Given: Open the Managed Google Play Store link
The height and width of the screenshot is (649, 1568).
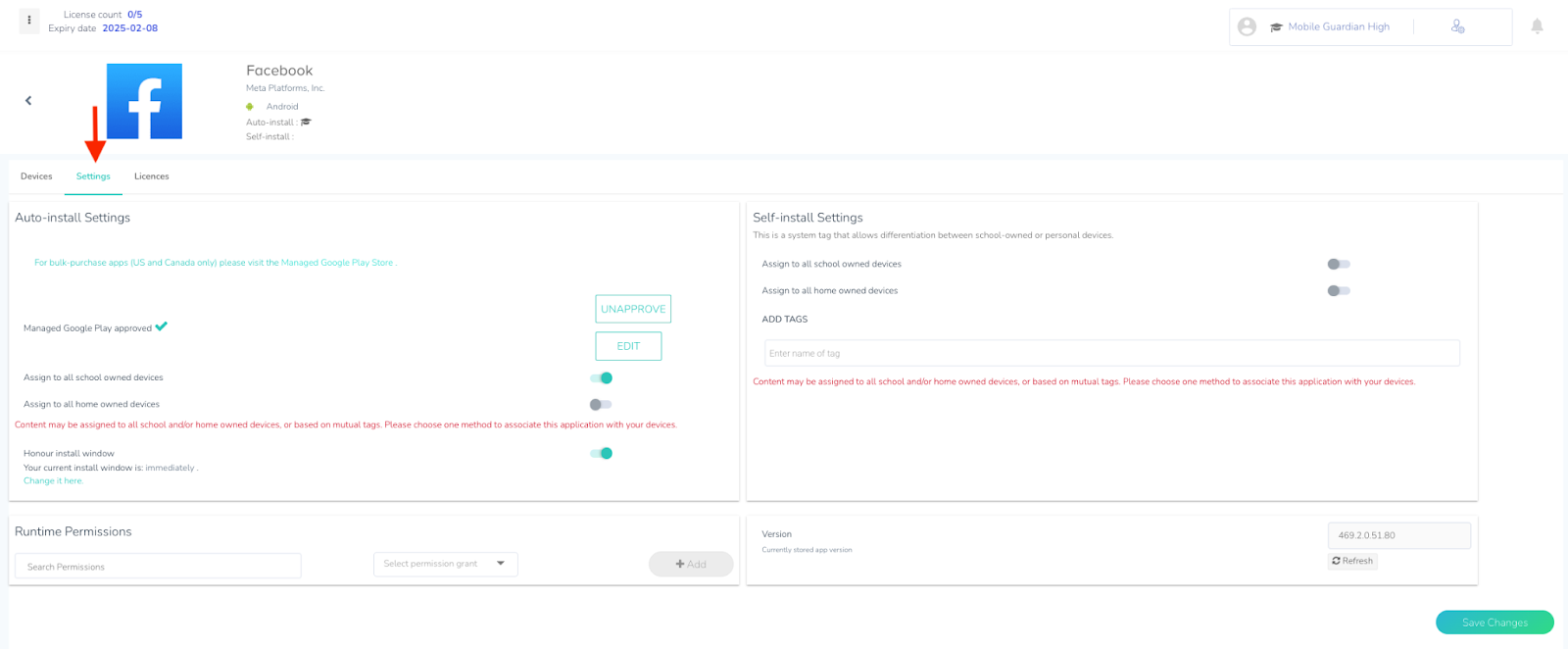Looking at the screenshot, I should [x=338, y=263].
